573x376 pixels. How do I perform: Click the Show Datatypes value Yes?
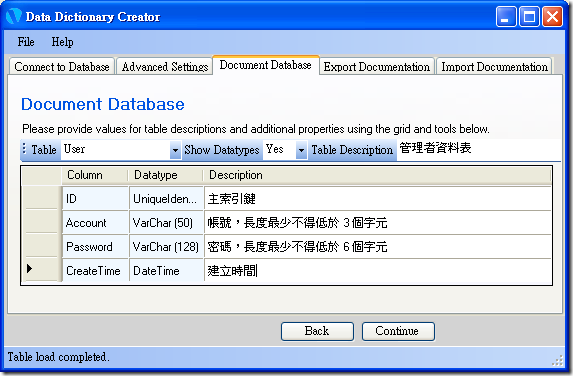coord(280,149)
